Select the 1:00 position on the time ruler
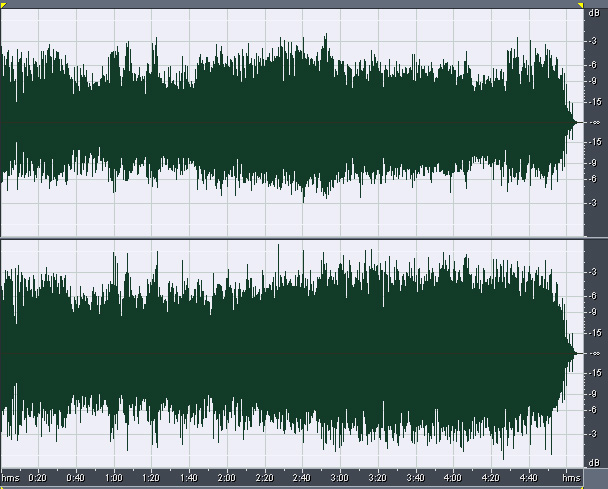 pyautogui.click(x=114, y=477)
